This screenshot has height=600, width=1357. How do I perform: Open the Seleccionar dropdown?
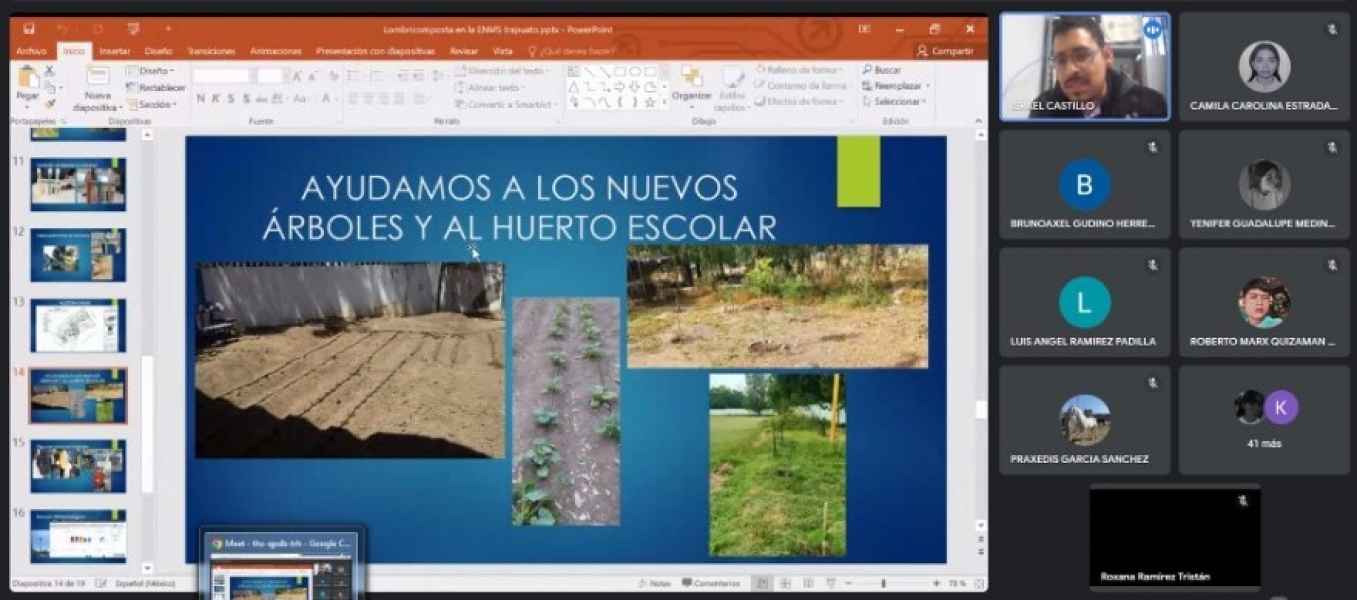[x=896, y=102]
